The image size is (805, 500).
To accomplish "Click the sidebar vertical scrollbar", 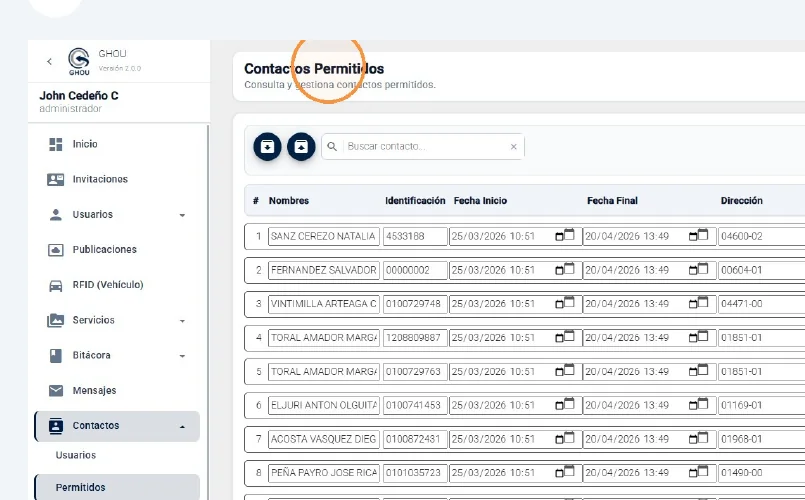I will click(x=208, y=312).
